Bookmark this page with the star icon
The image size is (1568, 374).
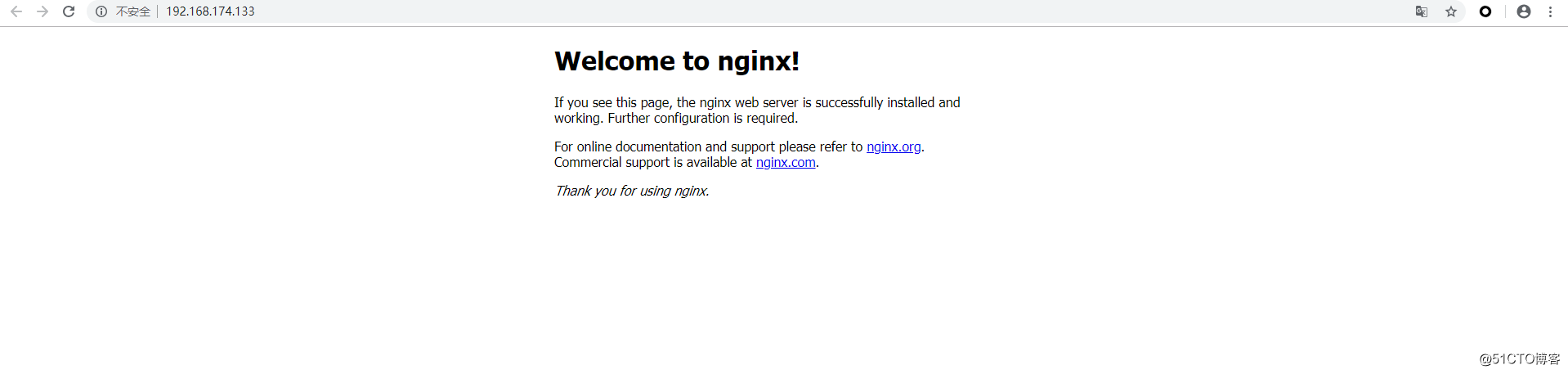1451,11
